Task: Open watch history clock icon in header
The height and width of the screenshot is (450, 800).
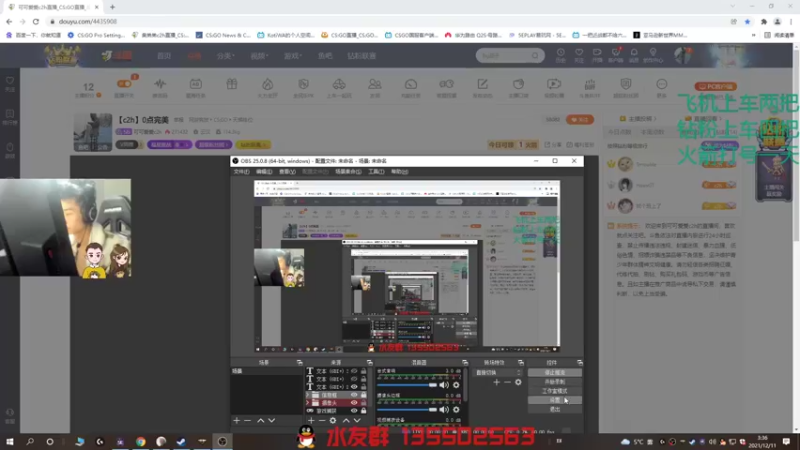Action: (x=561, y=53)
